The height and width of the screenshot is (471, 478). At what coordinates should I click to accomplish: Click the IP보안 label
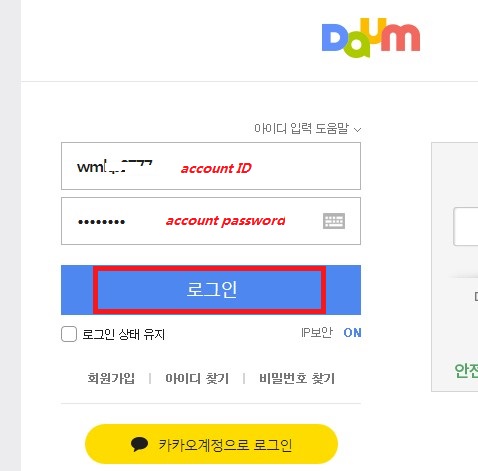coord(317,332)
